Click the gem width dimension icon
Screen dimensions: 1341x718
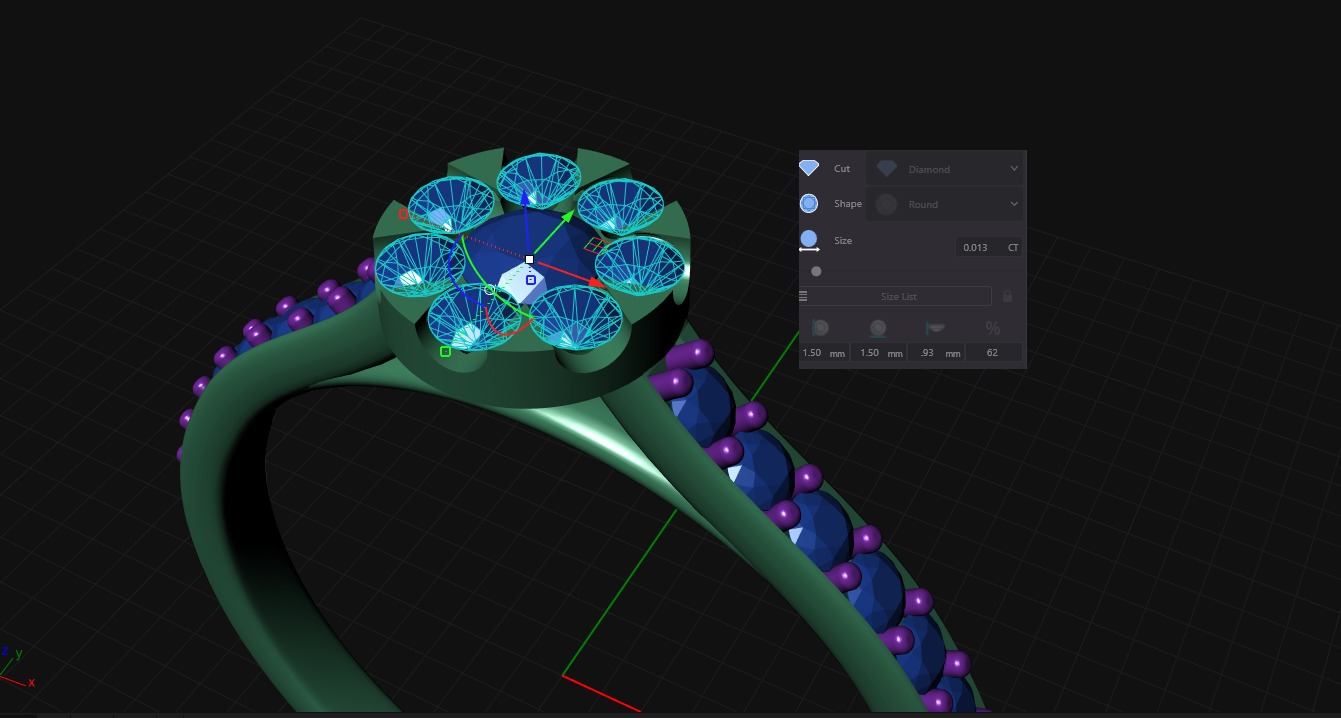[x=878, y=328]
